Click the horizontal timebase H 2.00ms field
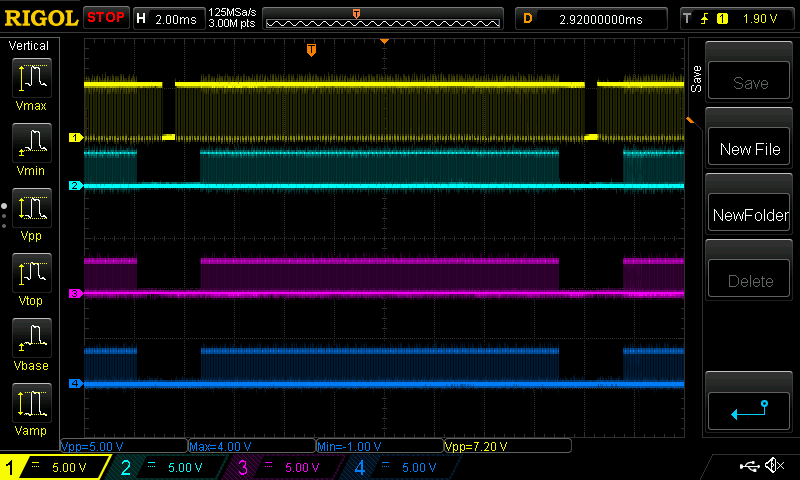The image size is (800, 480). pos(169,19)
